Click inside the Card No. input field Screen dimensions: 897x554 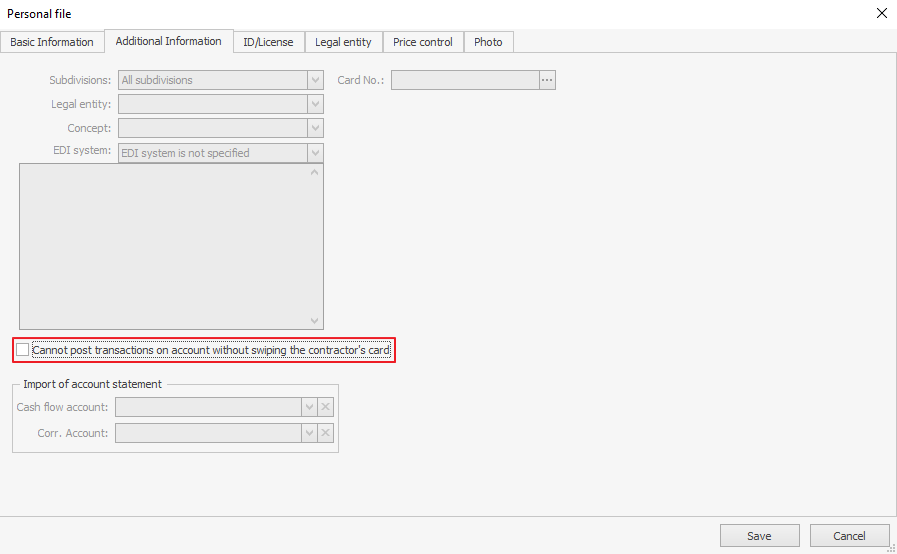[465, 80]
